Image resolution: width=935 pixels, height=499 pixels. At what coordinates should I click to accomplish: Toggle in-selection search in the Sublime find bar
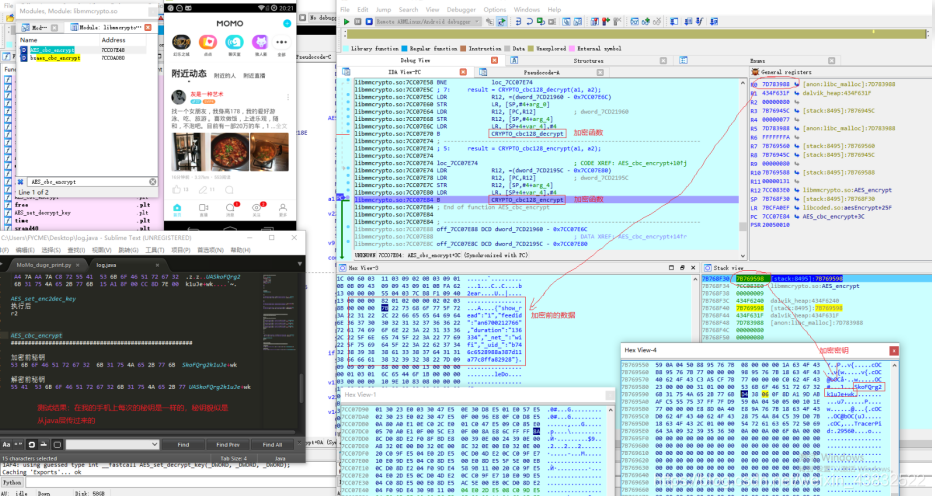pos(44,445)
